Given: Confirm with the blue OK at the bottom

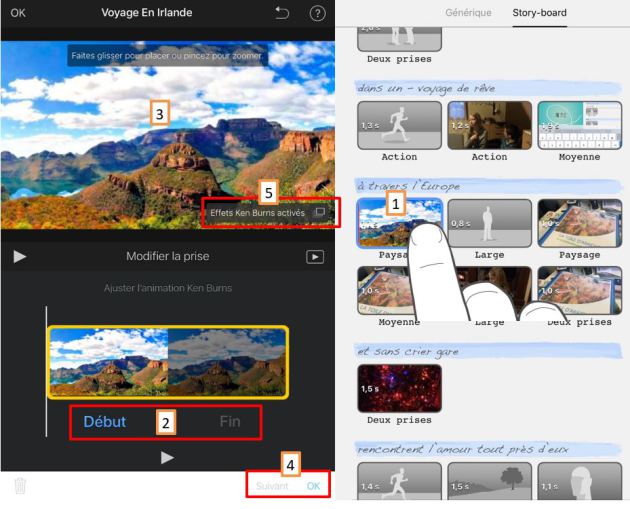Looking at the screenshot, I should (x=313, y=486).
